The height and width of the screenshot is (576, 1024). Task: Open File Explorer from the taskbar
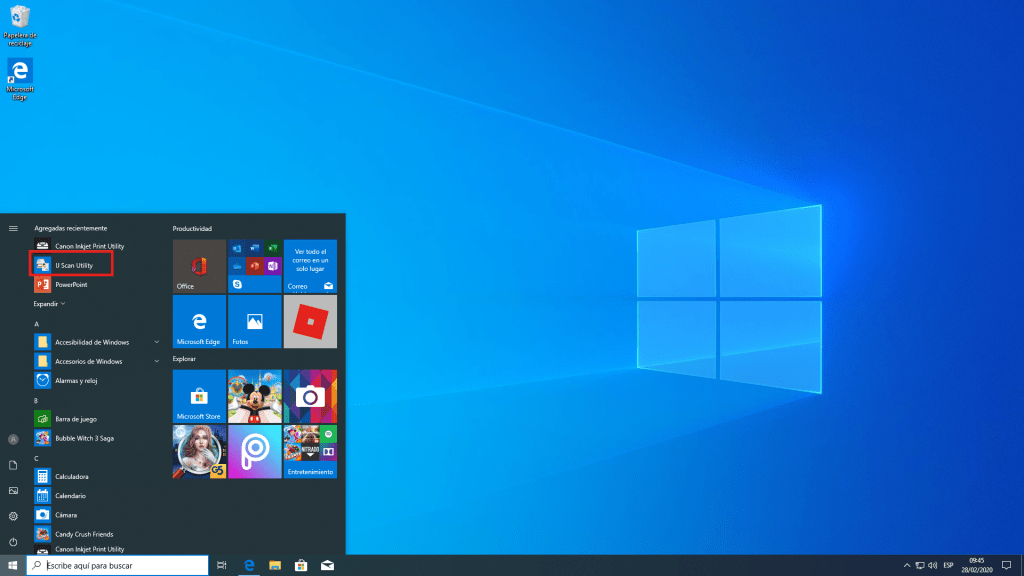[275, 565]
